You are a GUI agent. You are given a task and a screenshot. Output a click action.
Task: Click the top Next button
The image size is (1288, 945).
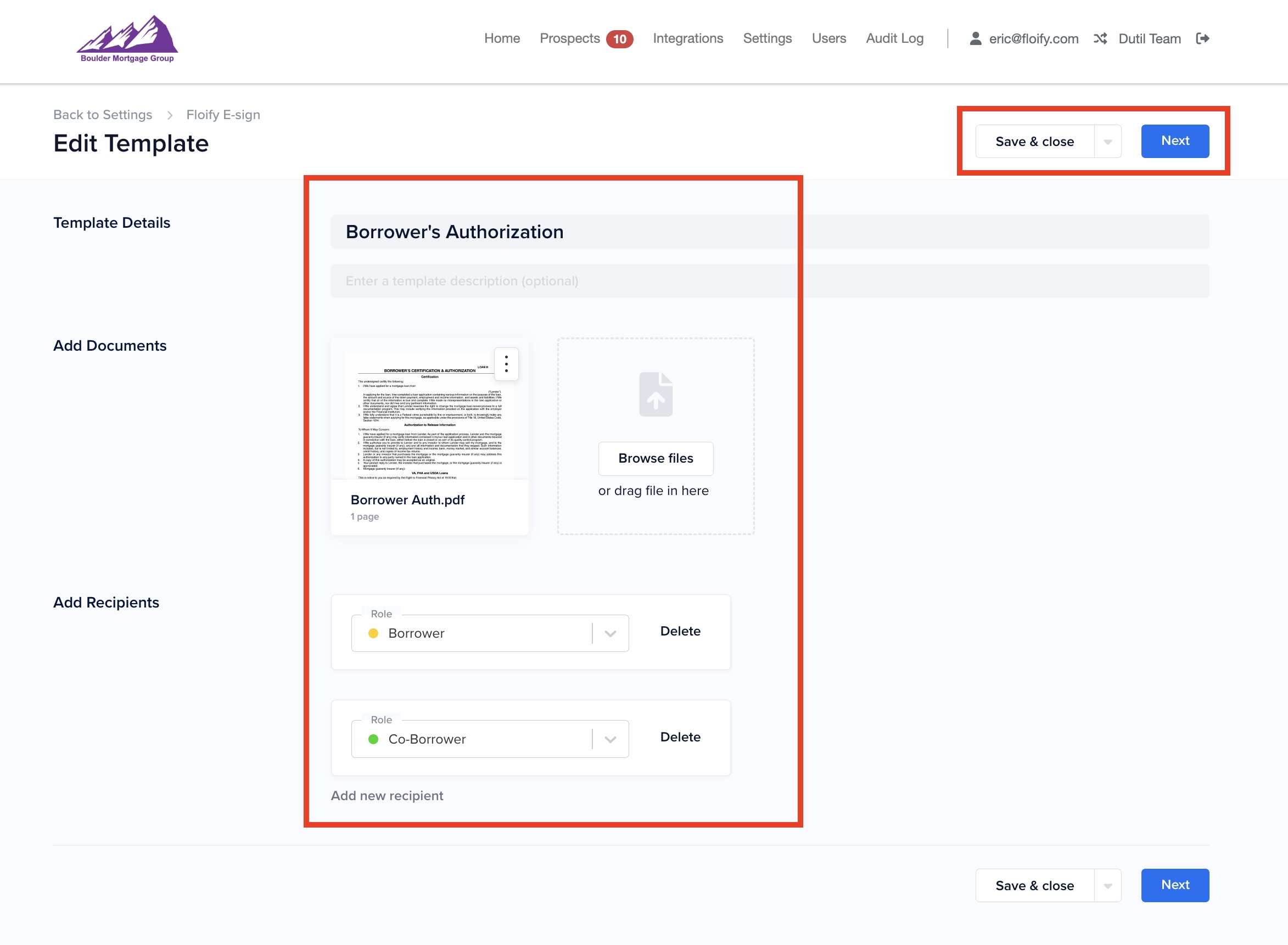click(x=1175, y=140)
